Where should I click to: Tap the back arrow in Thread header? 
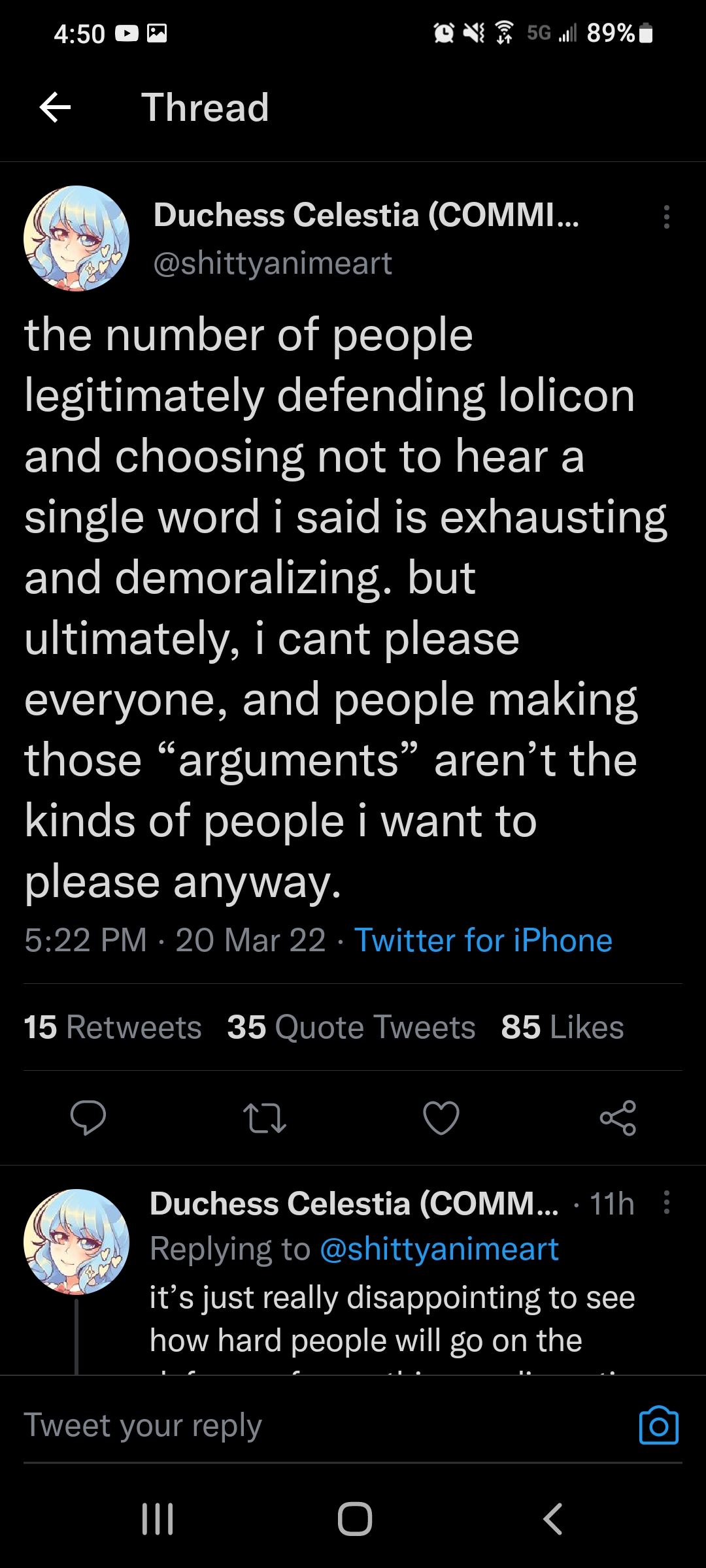pyautogui.click(x=56, y=108)
